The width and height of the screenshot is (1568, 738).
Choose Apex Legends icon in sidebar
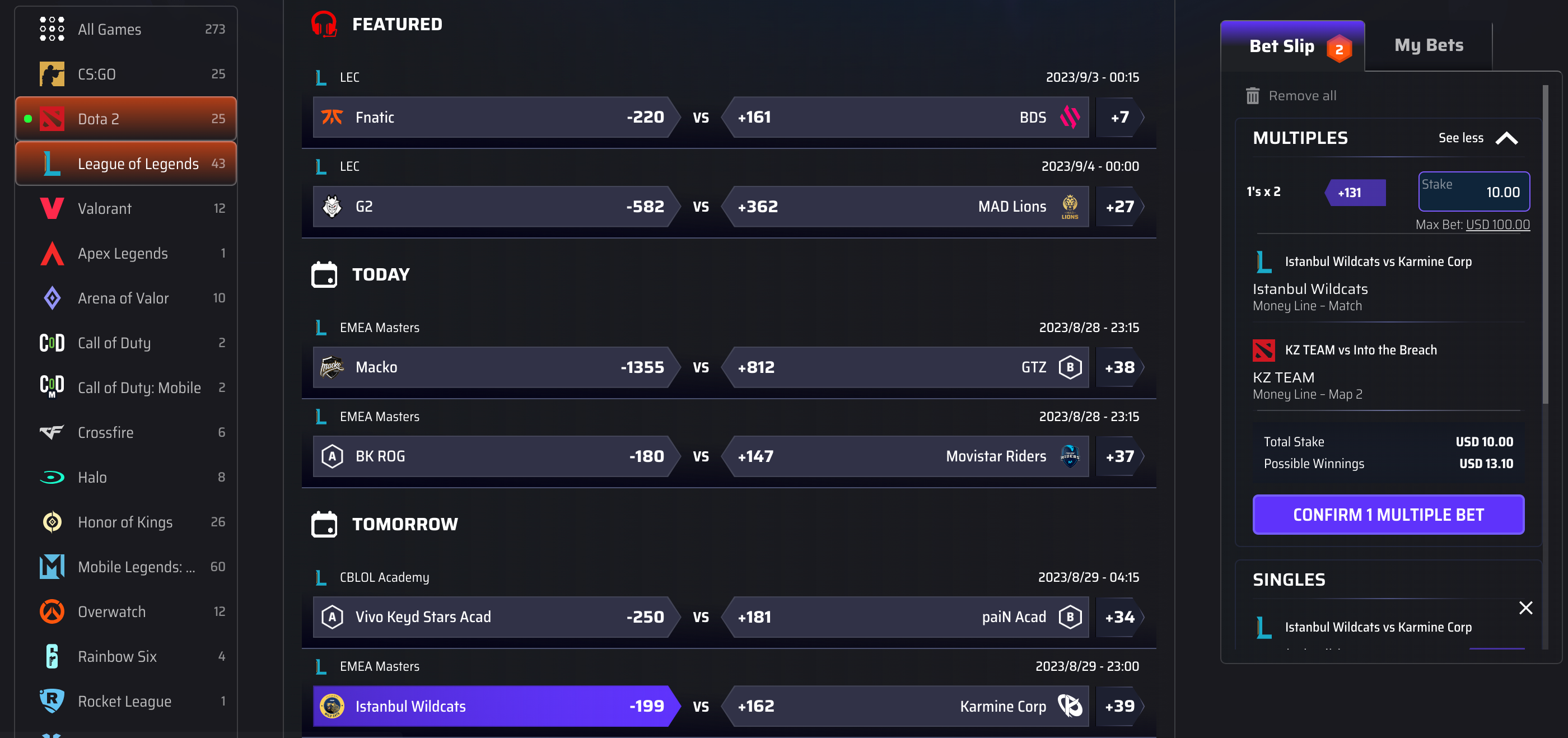coord(52,254)
